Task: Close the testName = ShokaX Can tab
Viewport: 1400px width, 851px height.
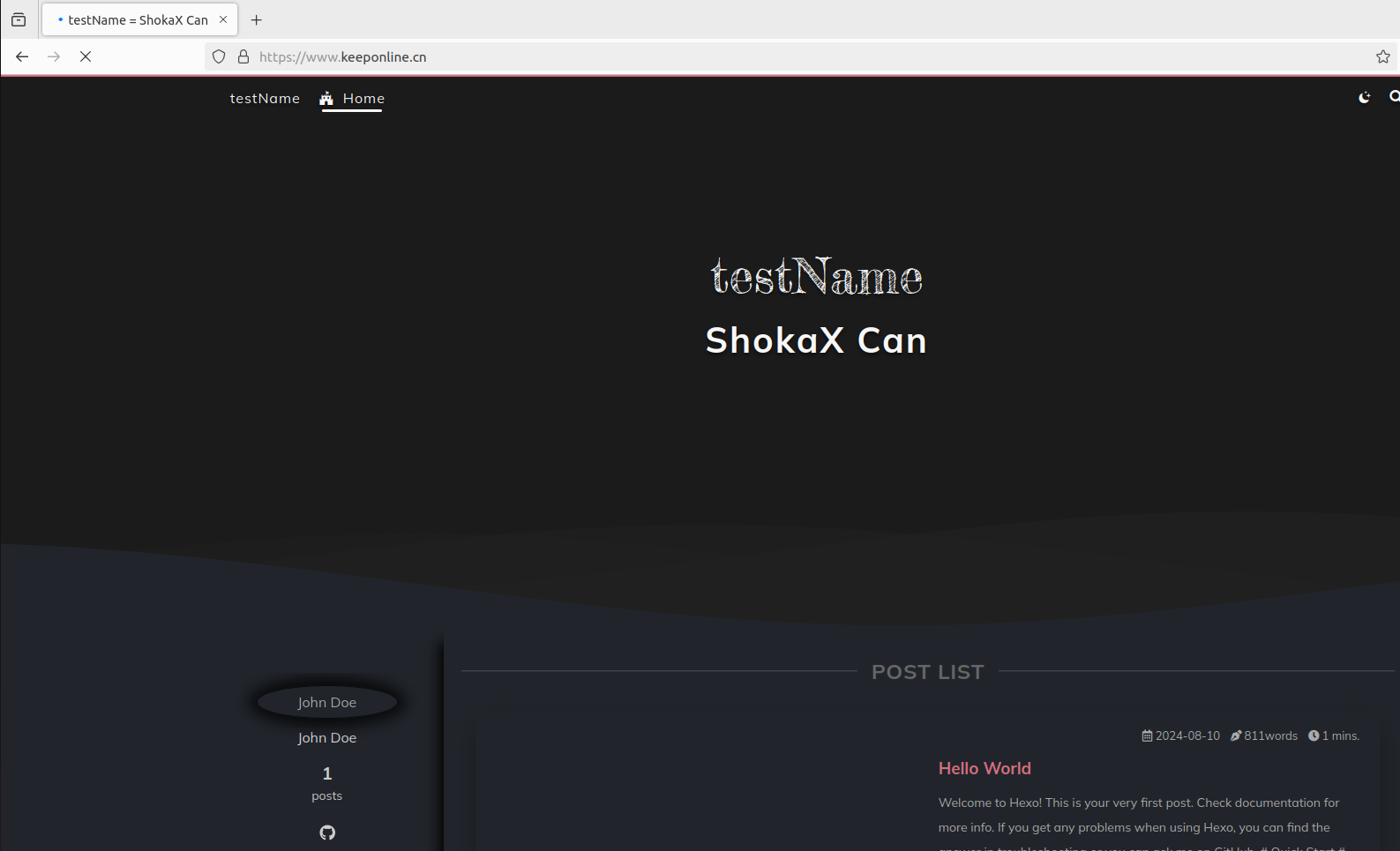Action: (x=223, y=19)
